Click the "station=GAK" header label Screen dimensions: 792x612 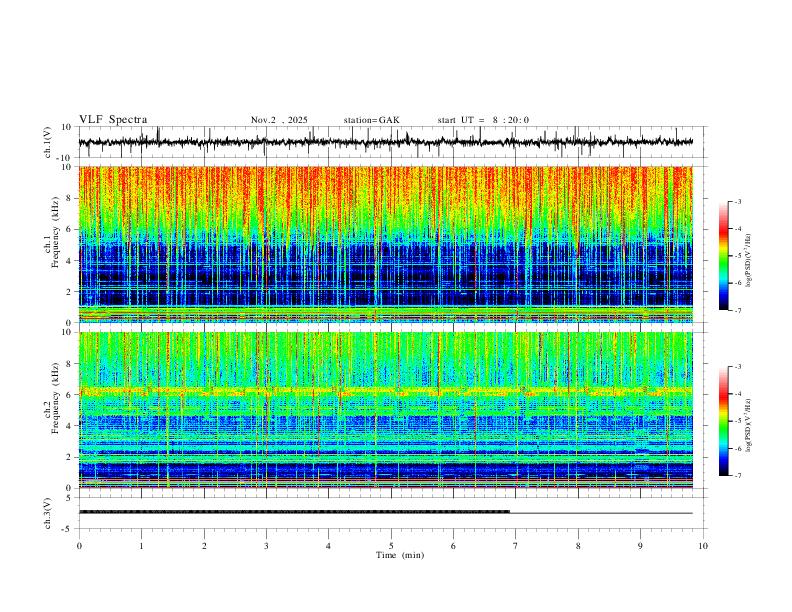[x=371, y=120]
